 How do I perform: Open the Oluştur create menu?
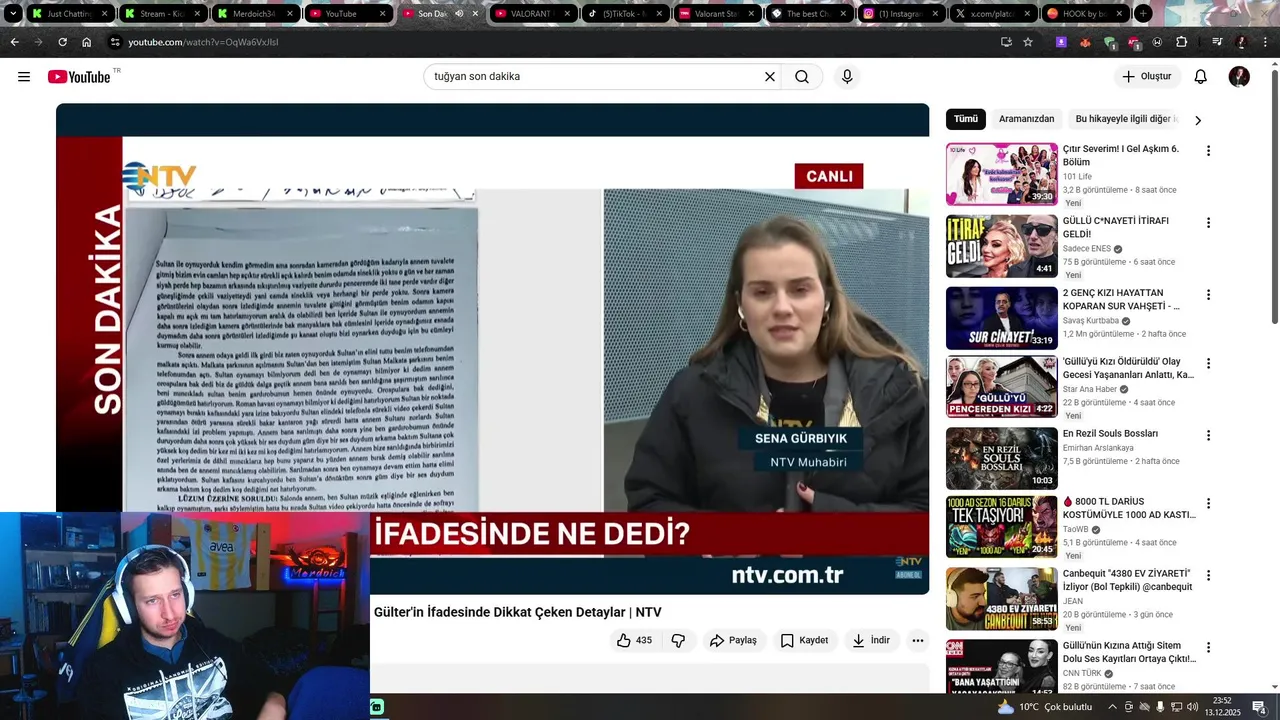tap(1146, 77)
